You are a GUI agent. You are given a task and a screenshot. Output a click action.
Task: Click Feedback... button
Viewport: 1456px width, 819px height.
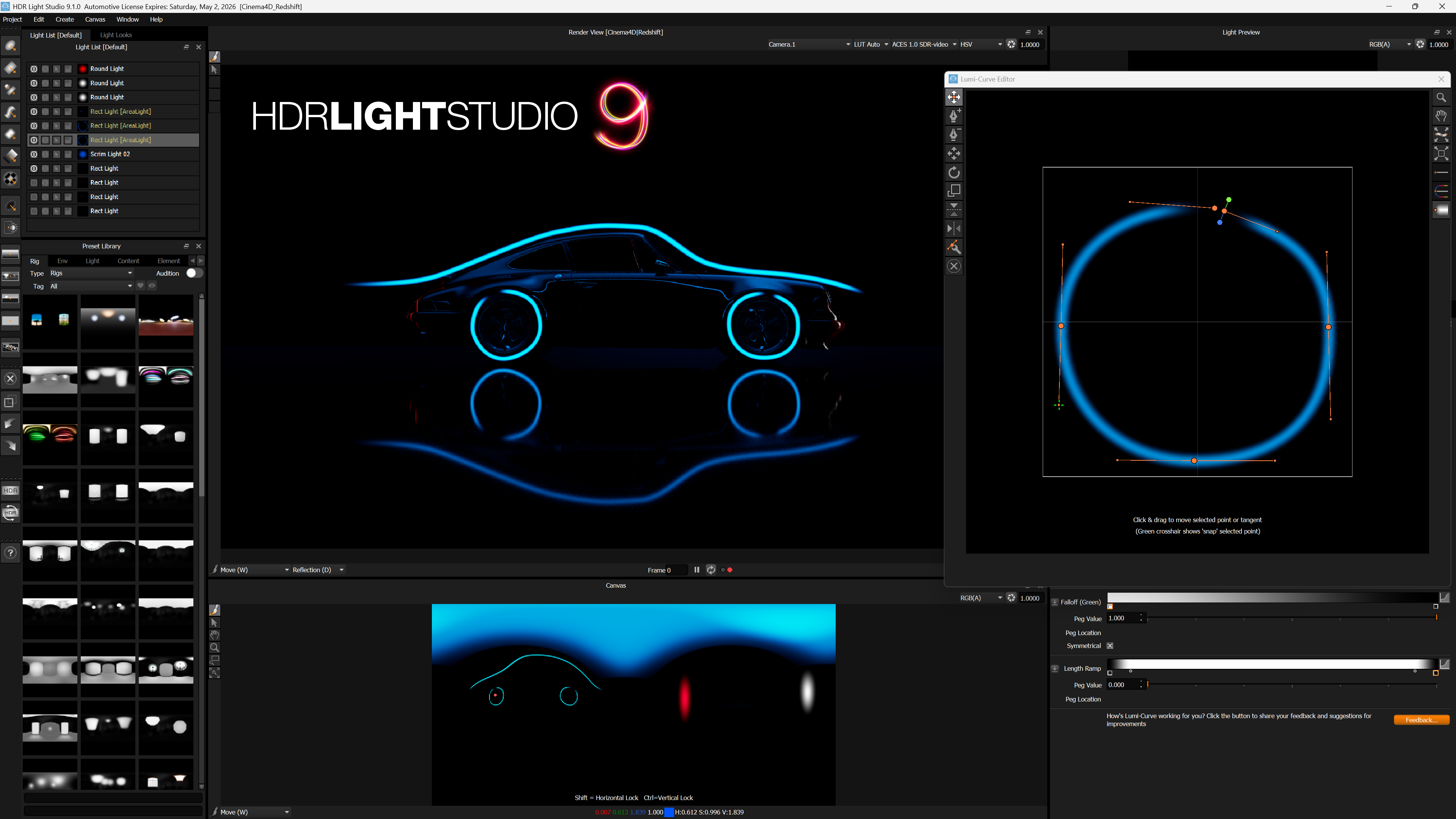[x=1421, y=720]
